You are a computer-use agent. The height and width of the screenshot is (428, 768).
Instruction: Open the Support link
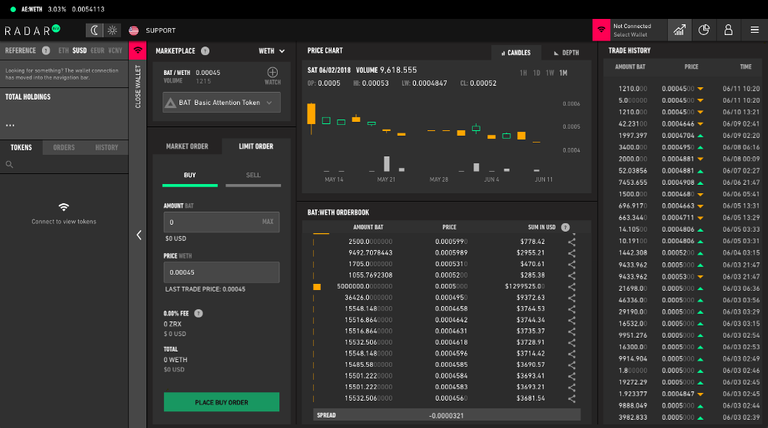coord(160,31)
